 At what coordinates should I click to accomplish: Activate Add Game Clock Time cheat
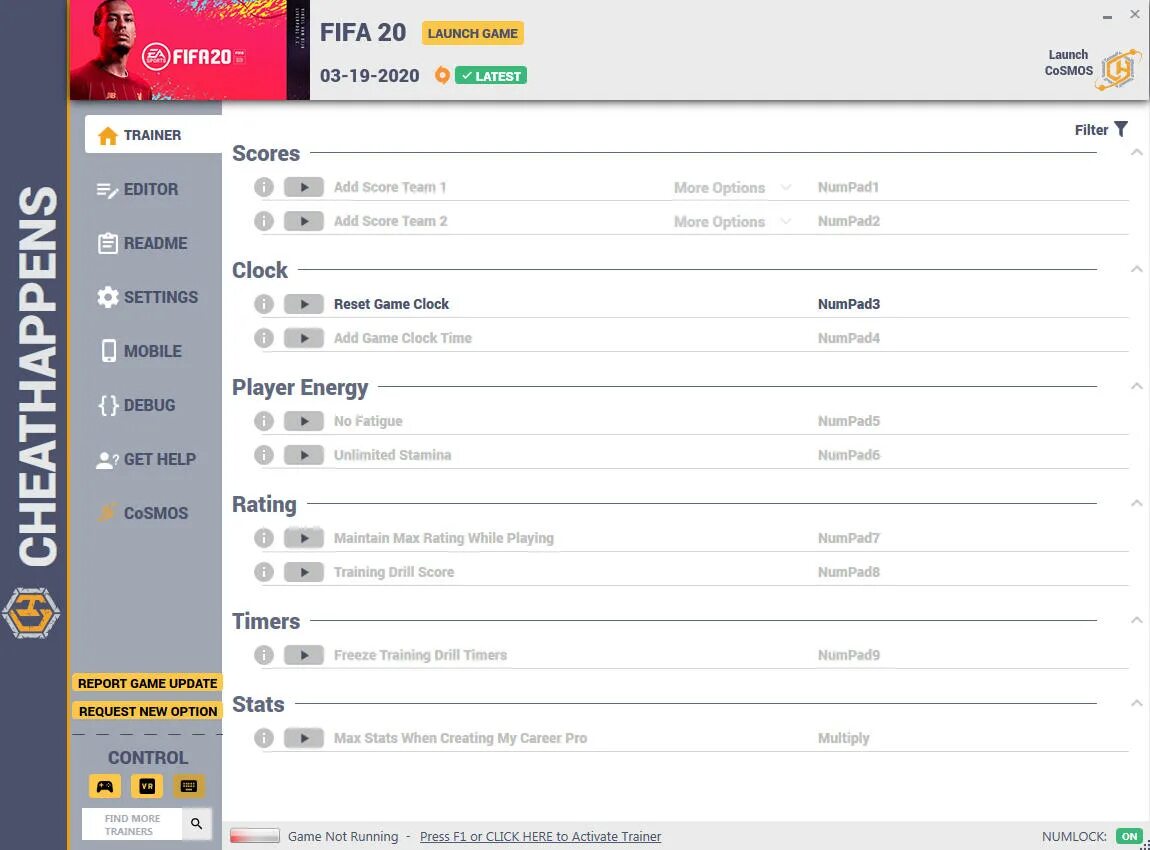[x=304, y=337]
